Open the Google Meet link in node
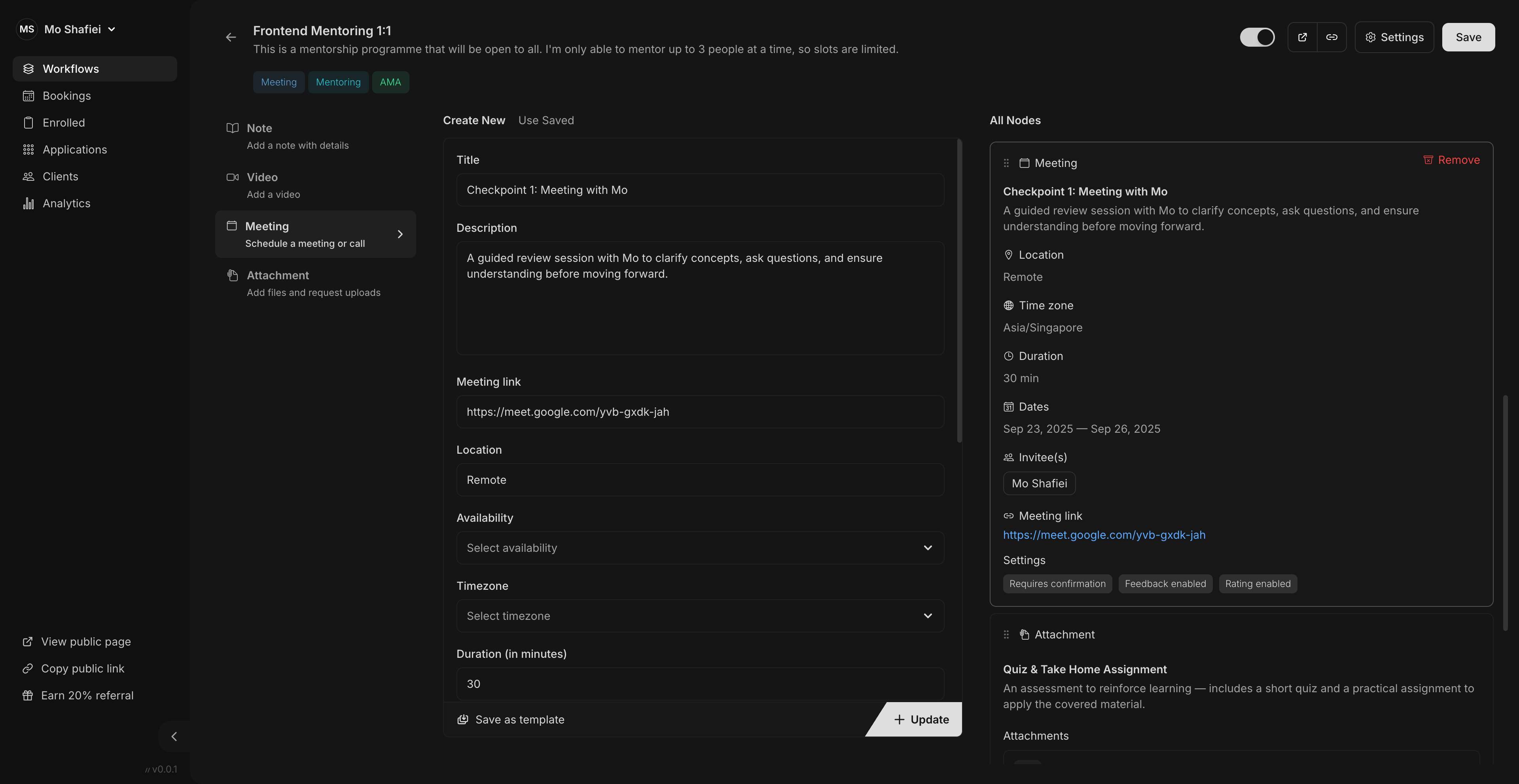1519x784 pixels. tap(1104, 535)
